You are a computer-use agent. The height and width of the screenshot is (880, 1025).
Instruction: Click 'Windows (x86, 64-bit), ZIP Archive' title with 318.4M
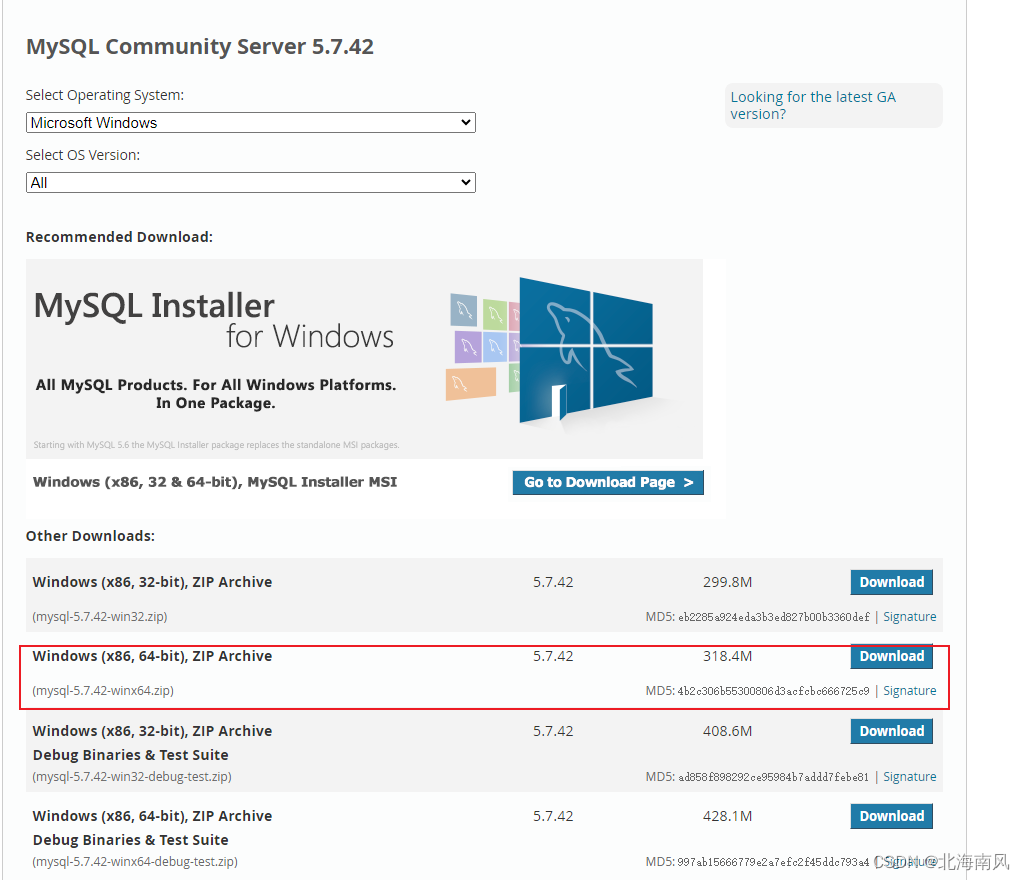pos(152,656)
